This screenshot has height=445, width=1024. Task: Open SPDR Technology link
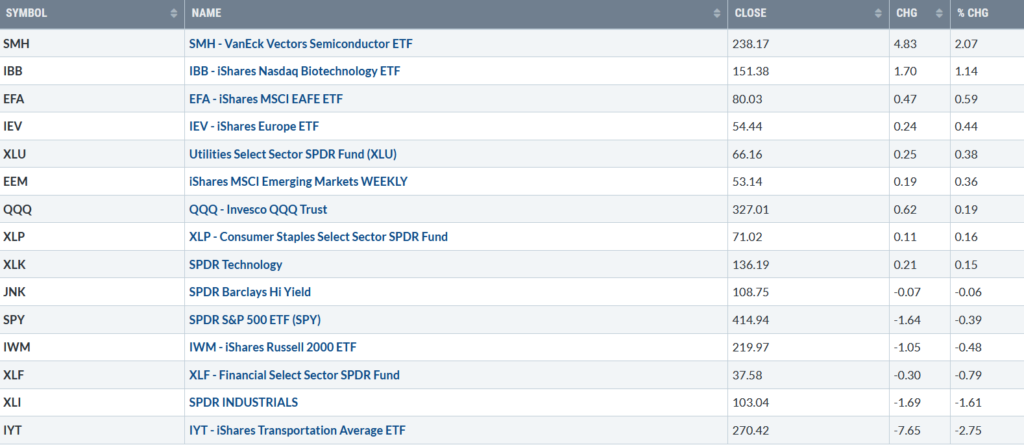pyautogui.click(x=235, y=265)
